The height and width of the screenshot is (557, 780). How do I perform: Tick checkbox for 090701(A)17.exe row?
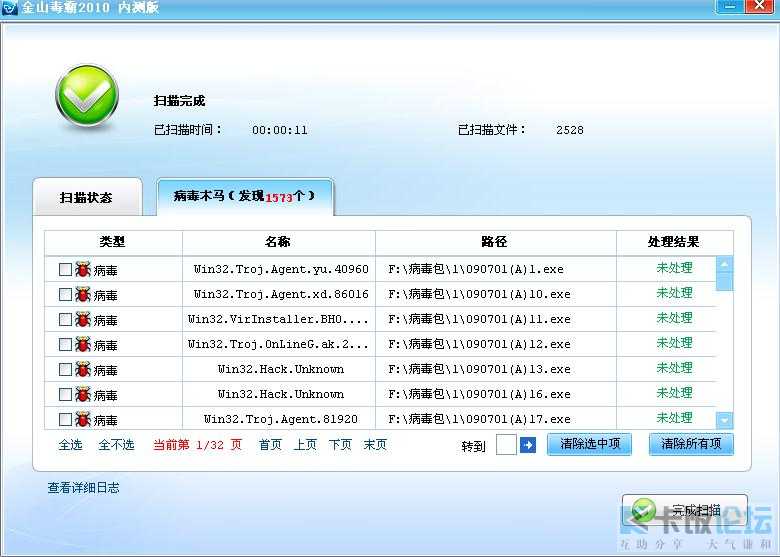click(65, 419)
